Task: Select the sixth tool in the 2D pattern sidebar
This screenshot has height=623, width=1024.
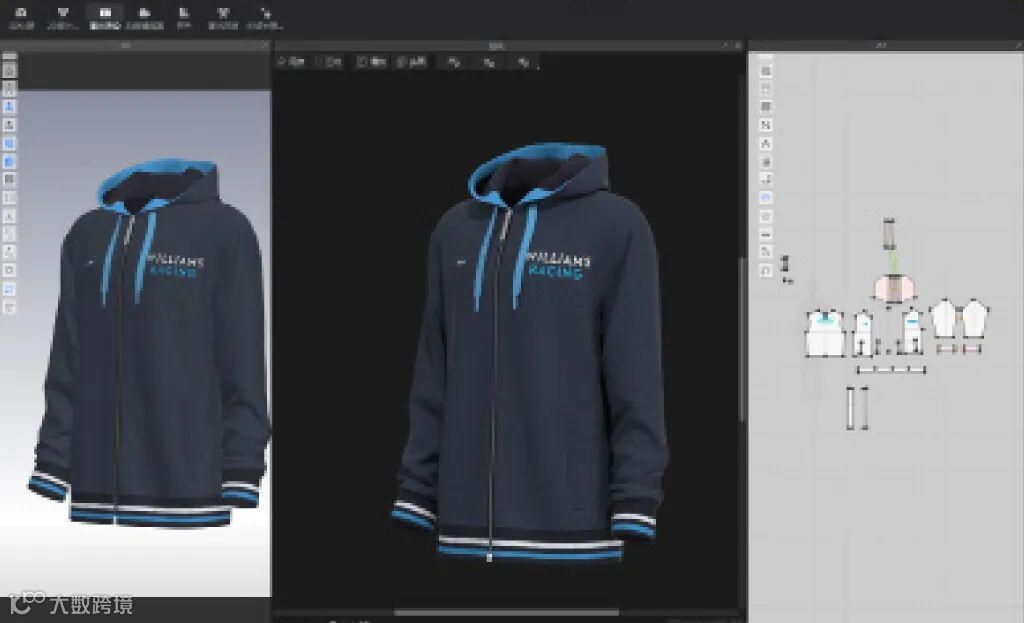Action: [x=766, y=161]
